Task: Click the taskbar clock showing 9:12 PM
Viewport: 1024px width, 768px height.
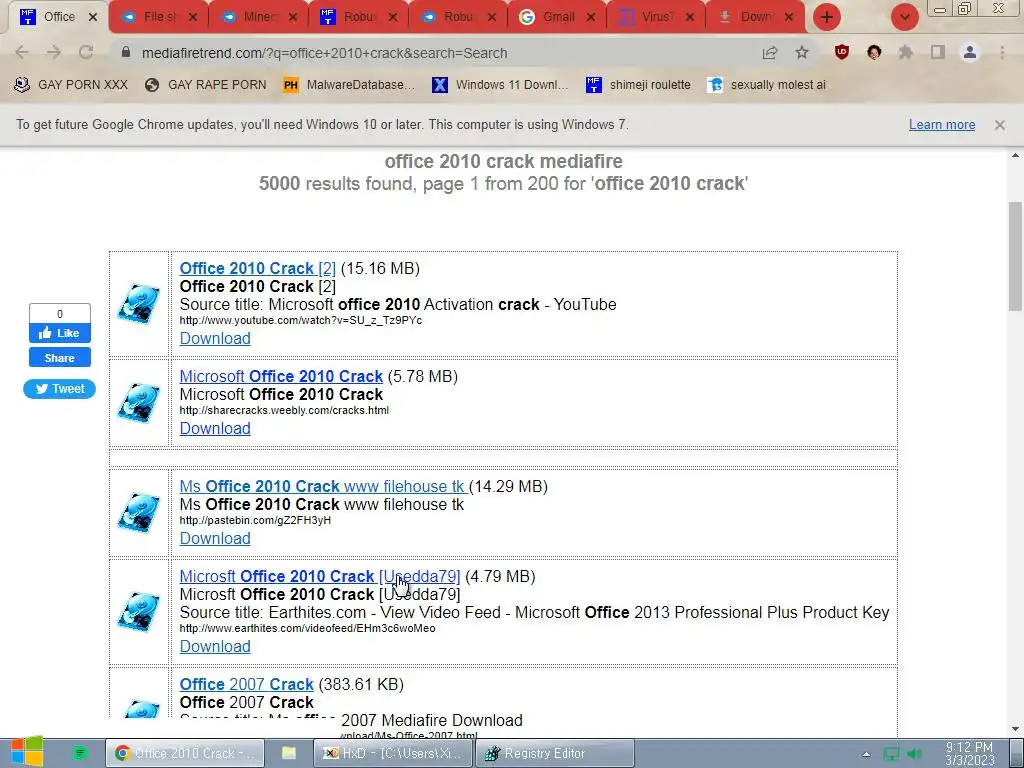Action: click(x=970, y=754)
